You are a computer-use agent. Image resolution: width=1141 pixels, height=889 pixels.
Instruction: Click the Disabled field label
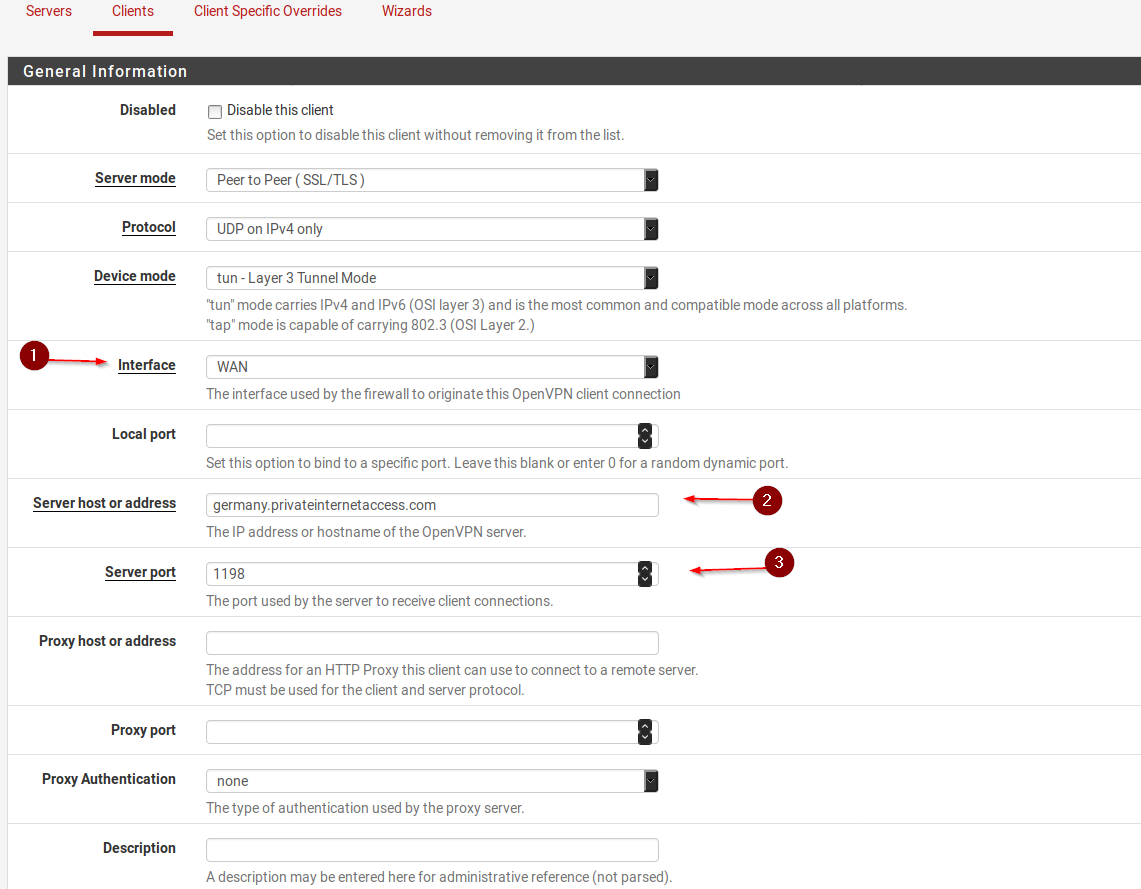pyautogui.click(x=148, y=110)
